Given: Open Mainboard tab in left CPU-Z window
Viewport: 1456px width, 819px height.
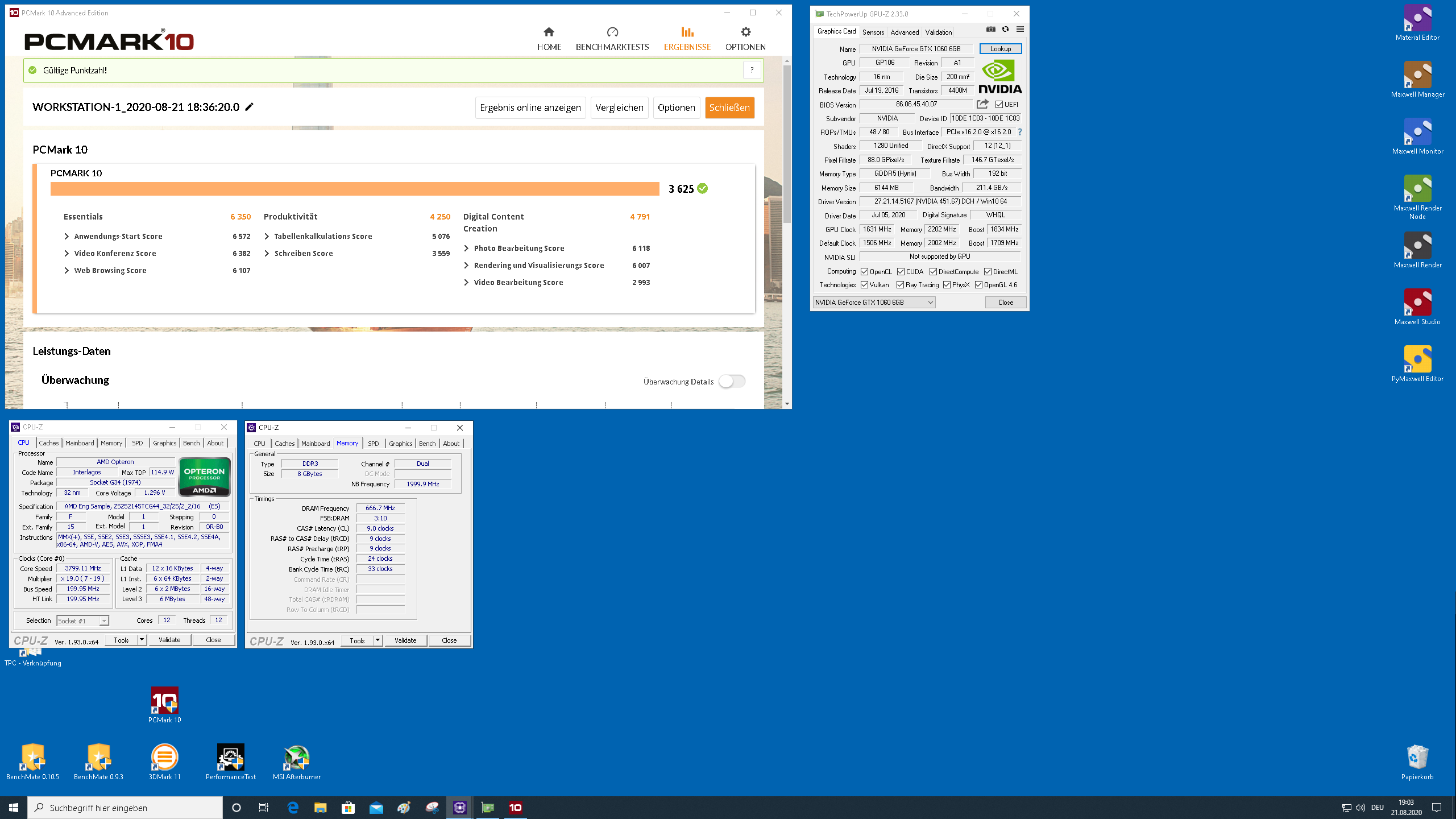Looking at the screenshot, I should [80, 443].
